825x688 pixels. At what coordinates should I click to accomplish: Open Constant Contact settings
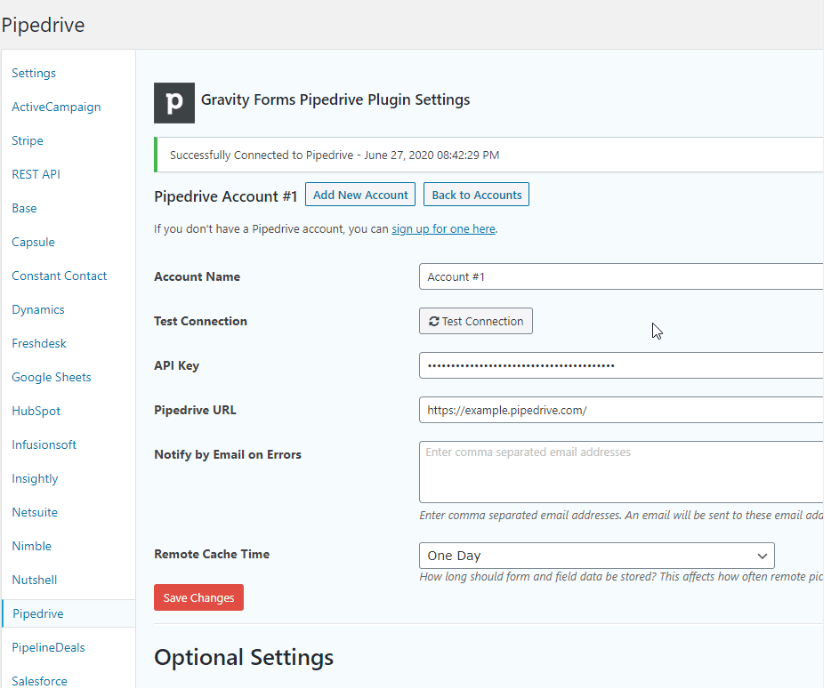coord(59,276)
